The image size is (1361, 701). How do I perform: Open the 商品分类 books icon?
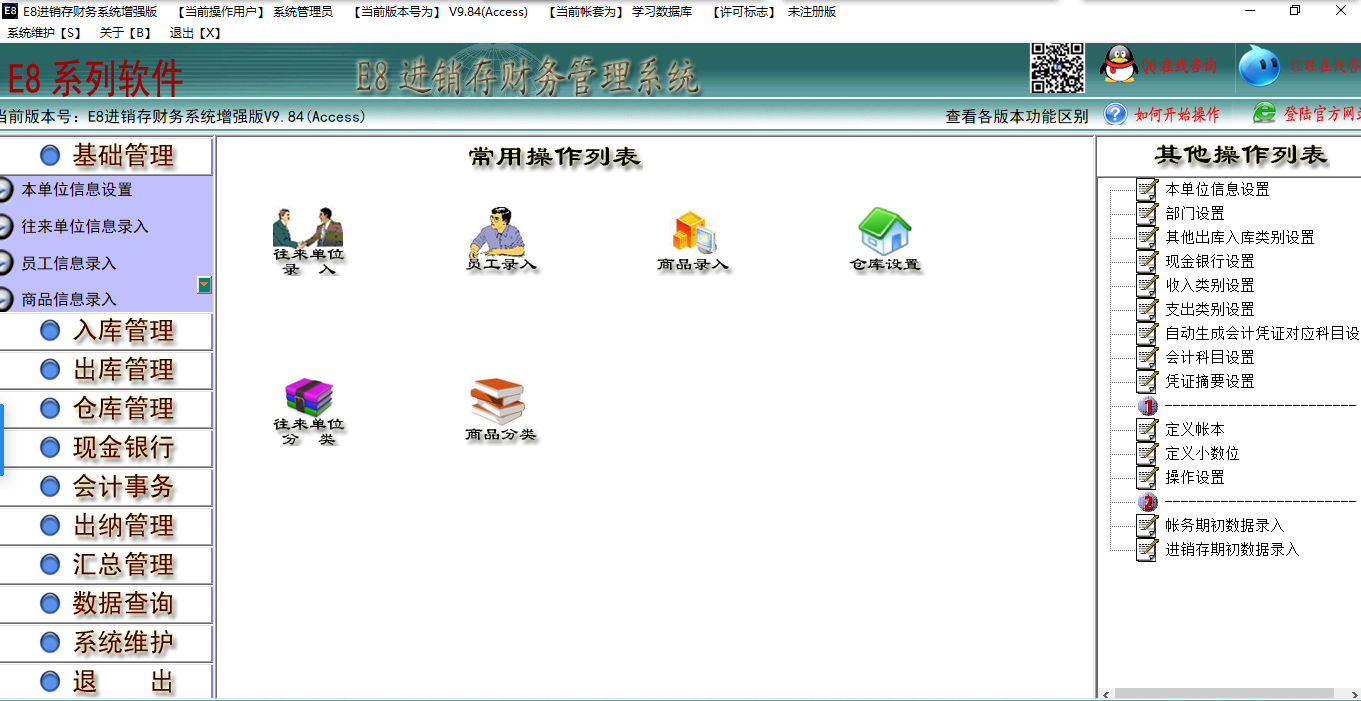tap(500, 410)
